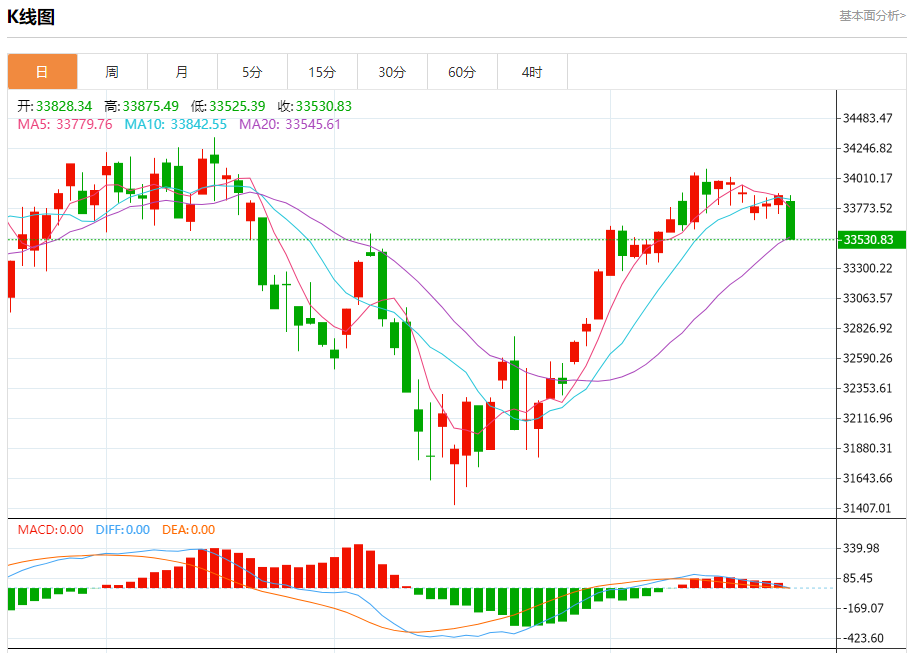The width and height of the screenshot is (913, 653).
Task: Open the 4时 chart tab
Action: [532, 72]
